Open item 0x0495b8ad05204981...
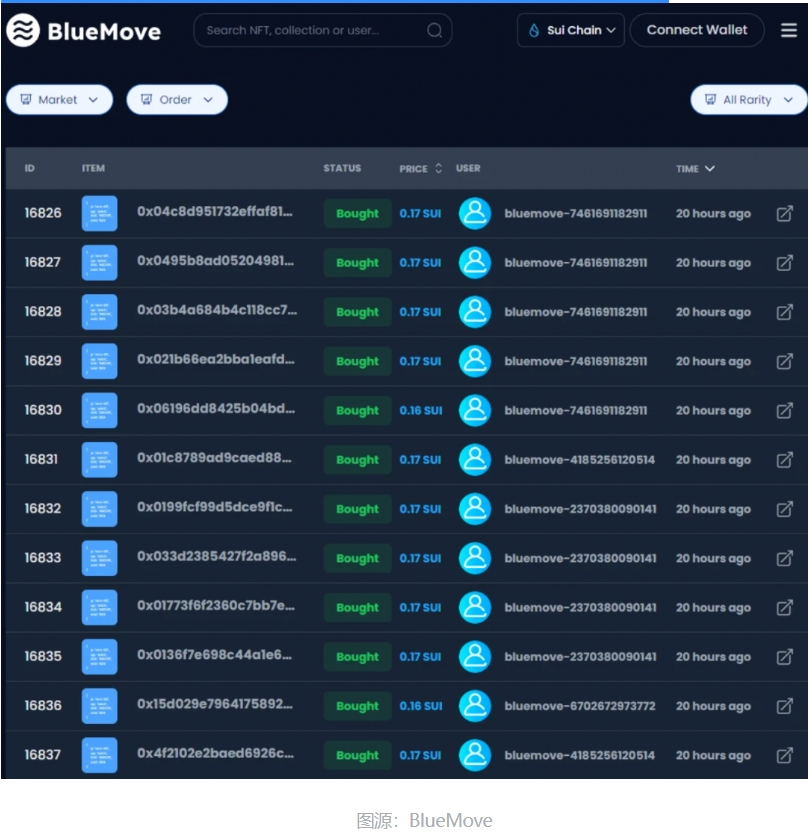Screen dimensions: 809x832 (x=215, y=261)
